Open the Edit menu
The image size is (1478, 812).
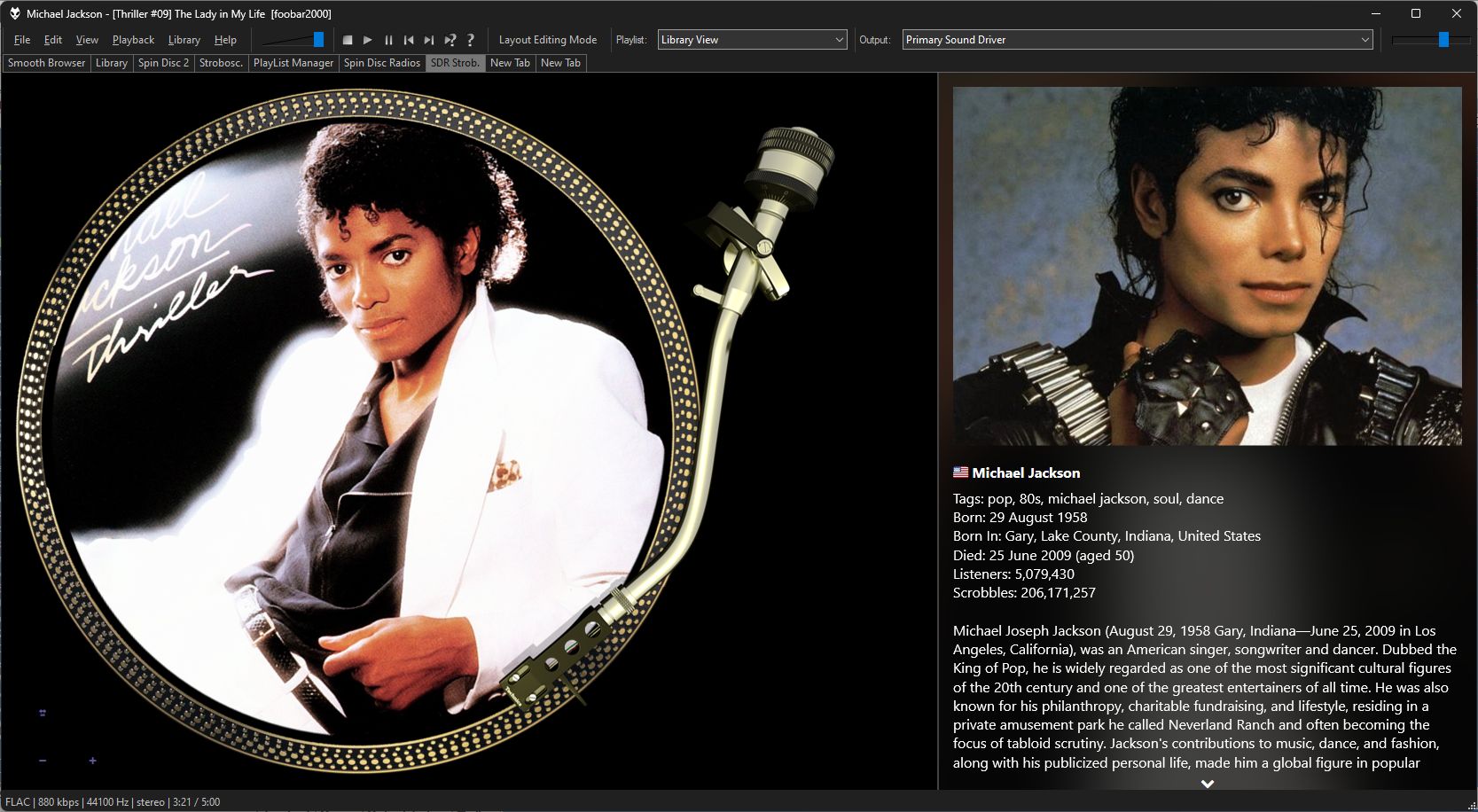pyautogui.click(x=53, y=40)
